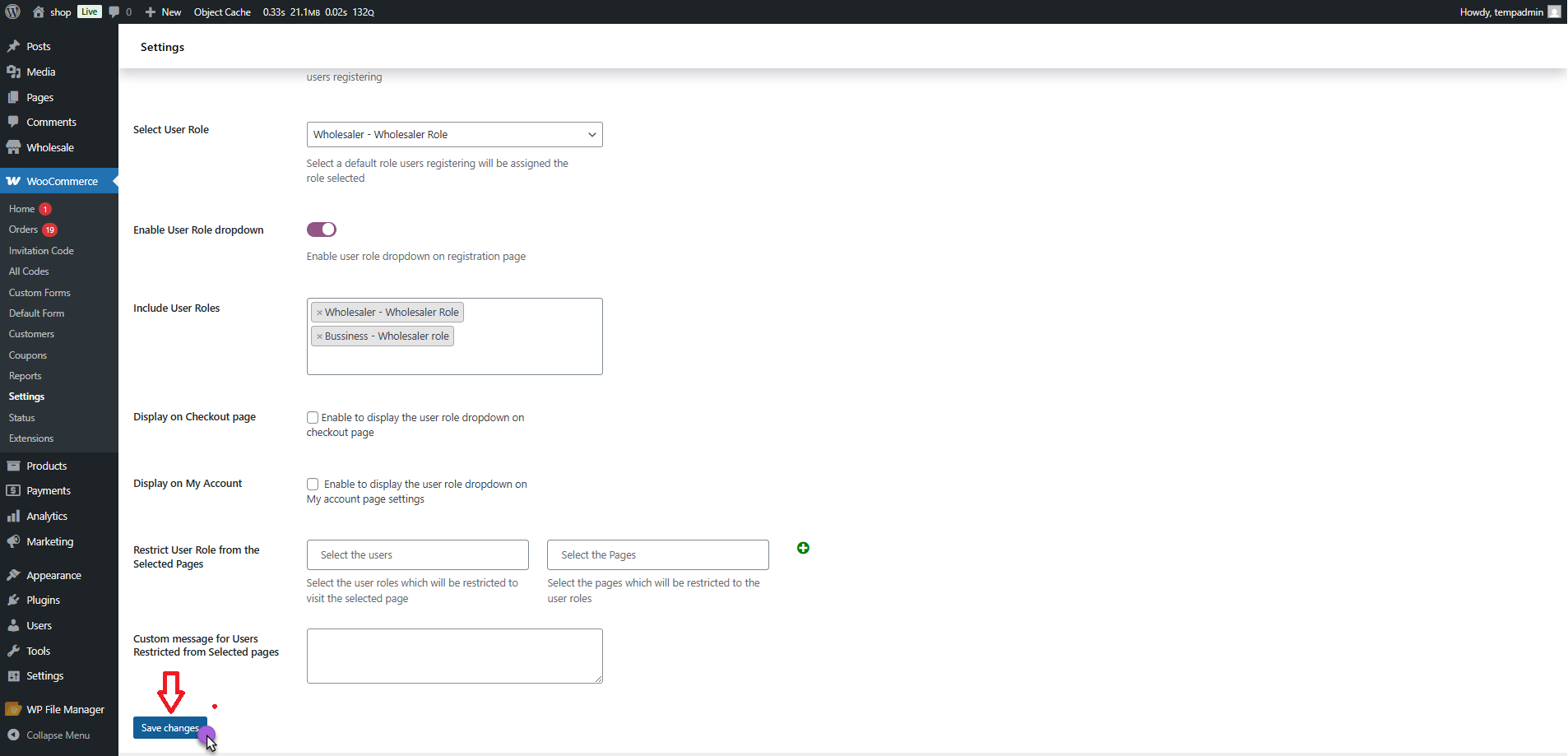This screenshot has width=1568, height=756.
Task: Click the green plus to add restriction row
Action: (x=804, y=548)
